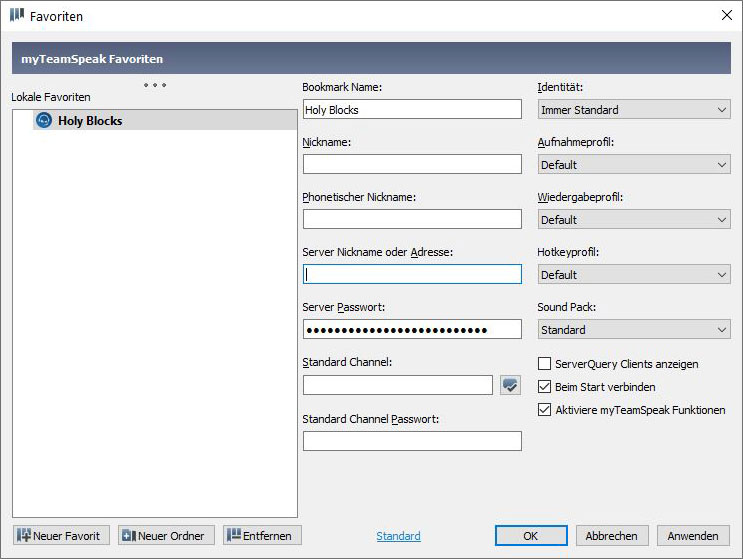This screenshot has height=559, width=743.
Task: Click the Holy Blocks server icon
Action: (x=44, y=120)
